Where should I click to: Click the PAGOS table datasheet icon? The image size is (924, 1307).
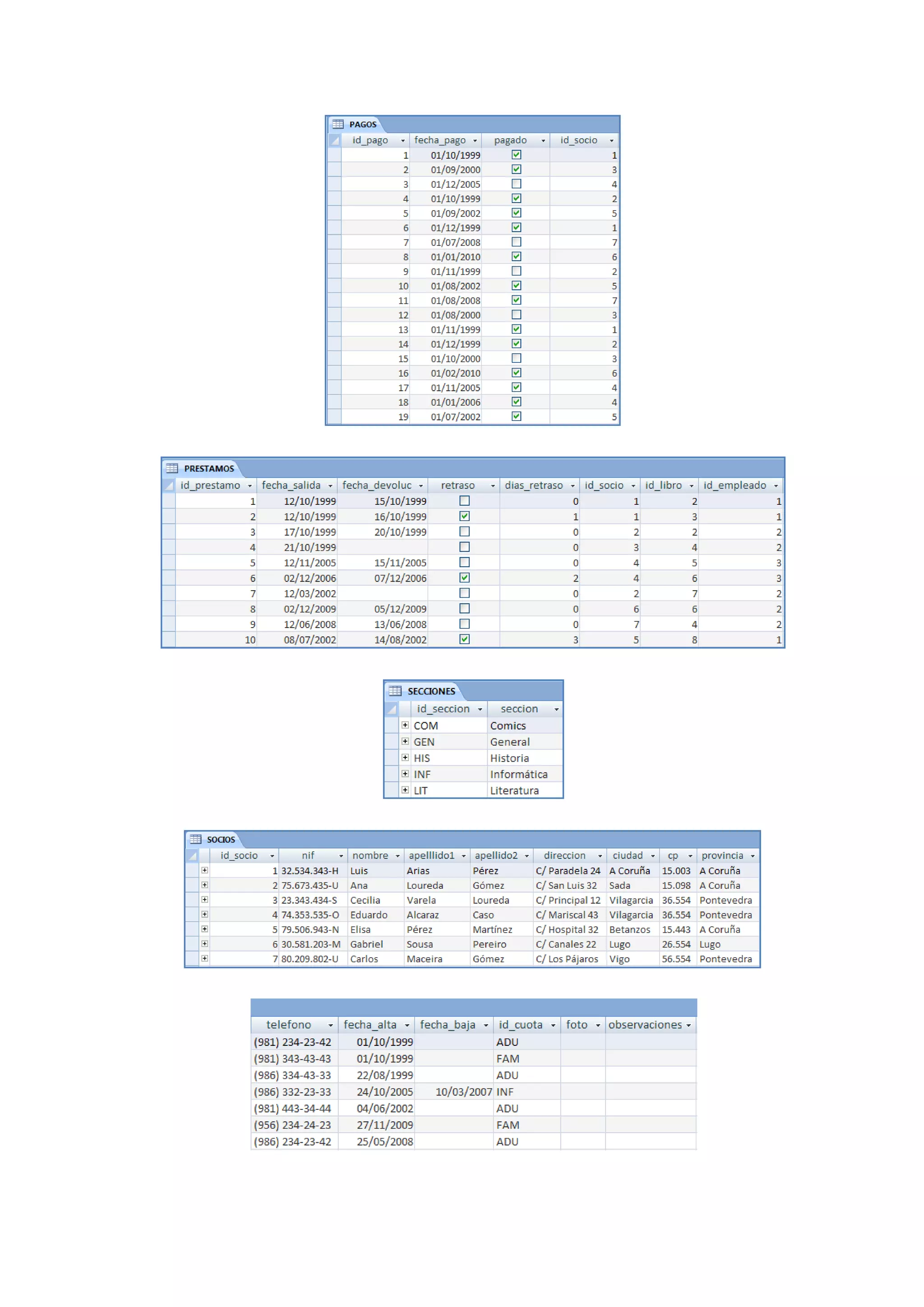[x=337, y=124]
